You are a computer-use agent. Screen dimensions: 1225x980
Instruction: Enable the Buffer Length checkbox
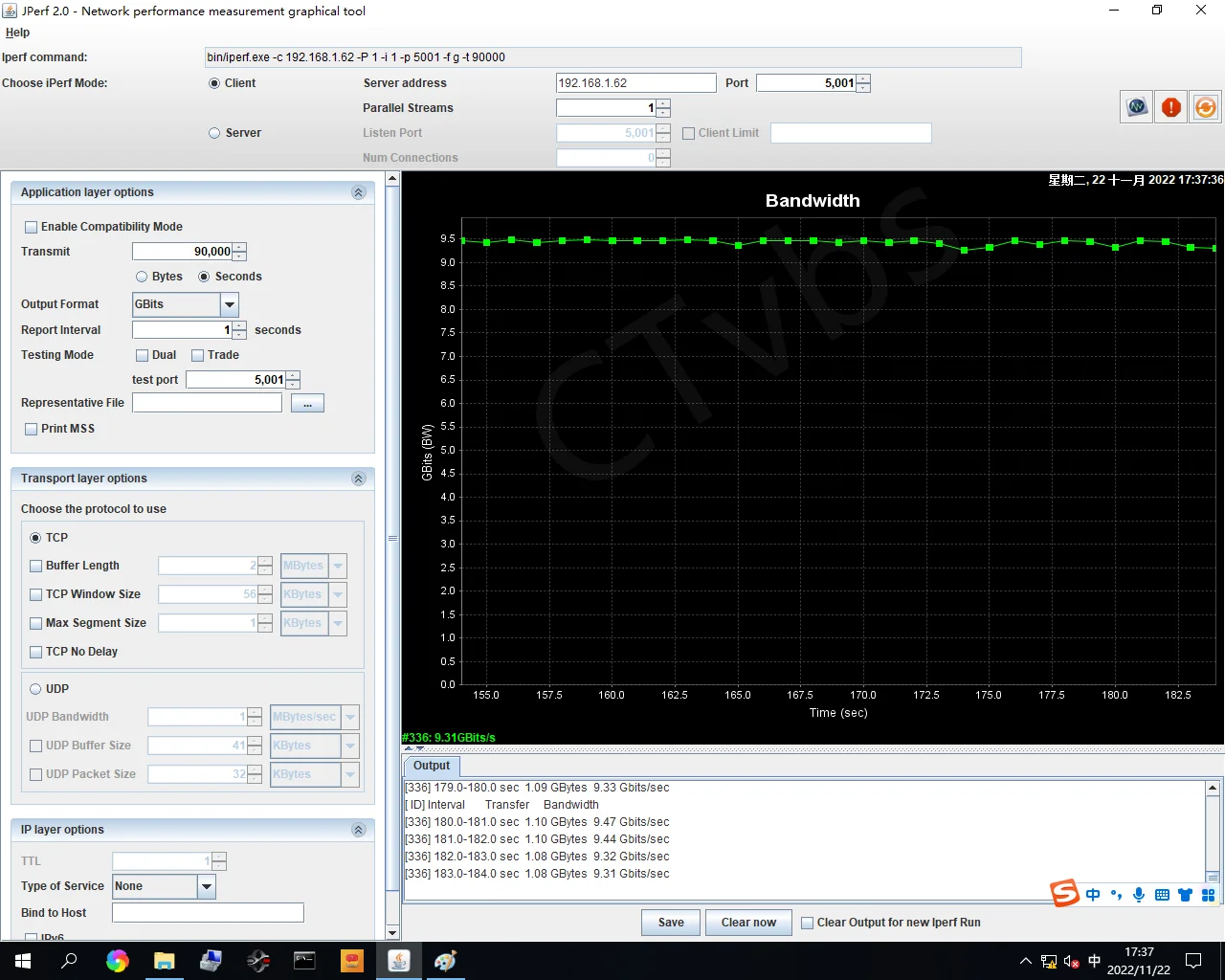(x=36, y=566)
